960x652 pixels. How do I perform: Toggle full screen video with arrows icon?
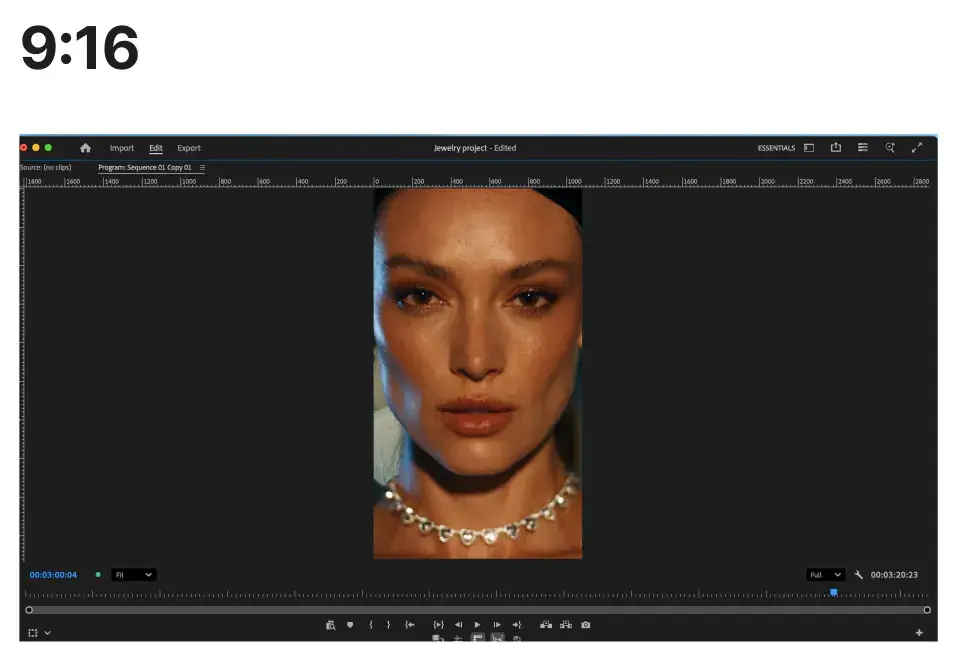[917, 148]
